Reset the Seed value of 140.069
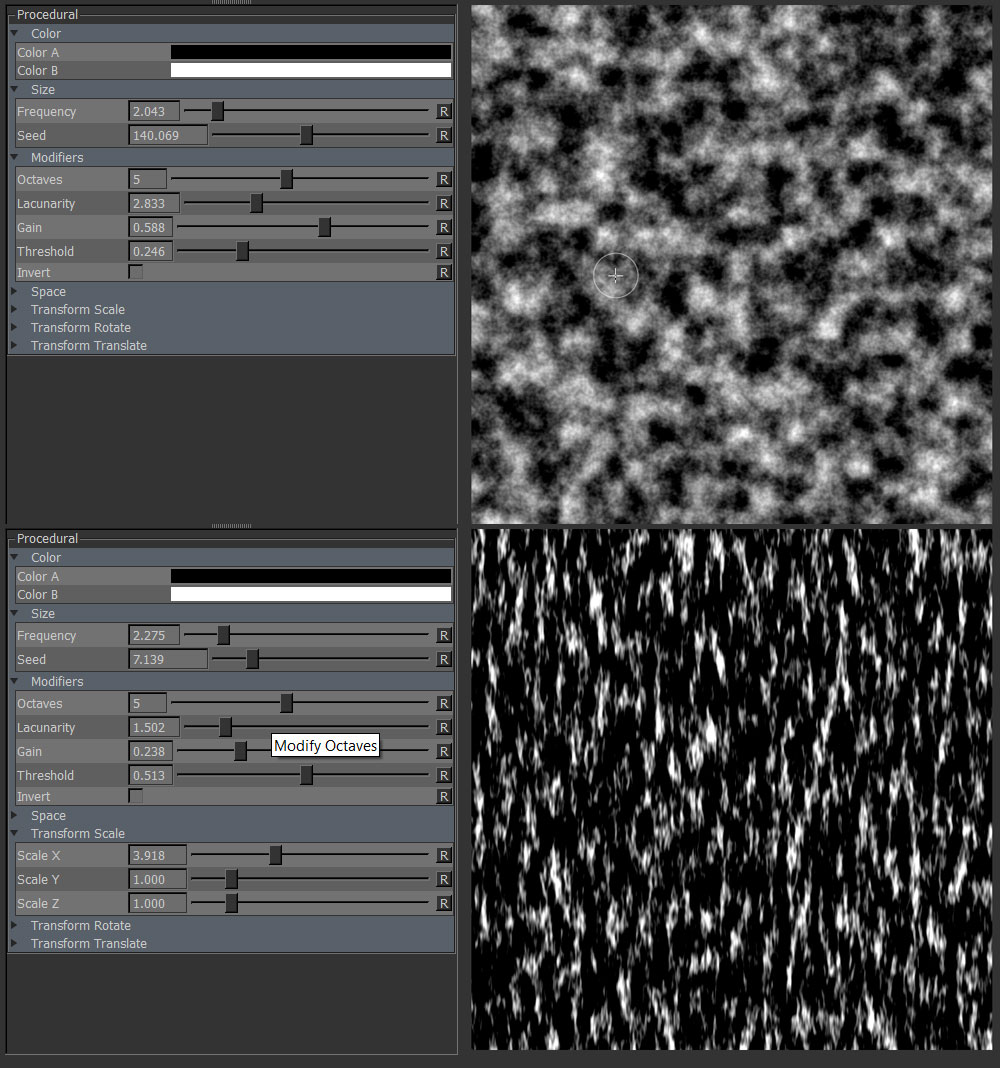 coord(444,136)
